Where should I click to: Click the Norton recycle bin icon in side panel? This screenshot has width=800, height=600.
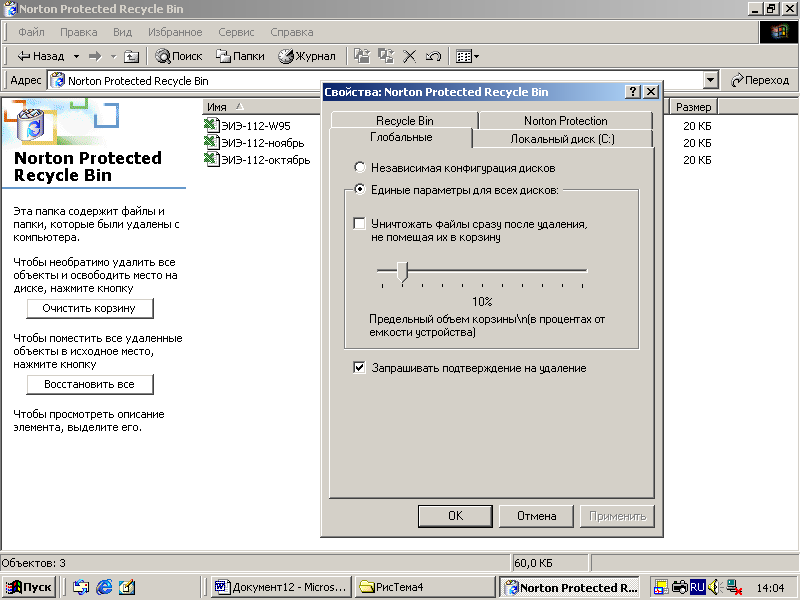(31, 124)
